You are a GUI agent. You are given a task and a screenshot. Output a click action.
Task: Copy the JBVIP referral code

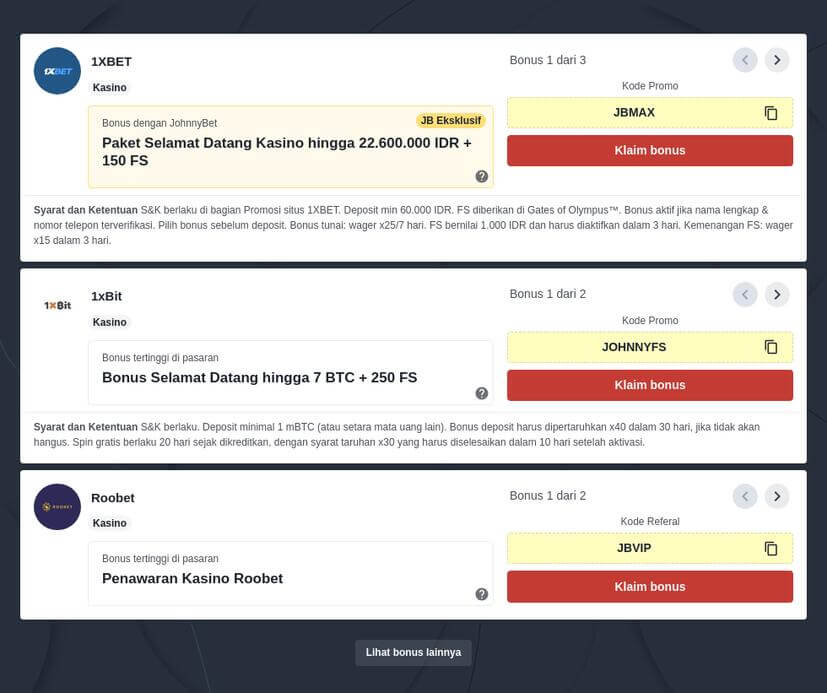tap(771, 548)
